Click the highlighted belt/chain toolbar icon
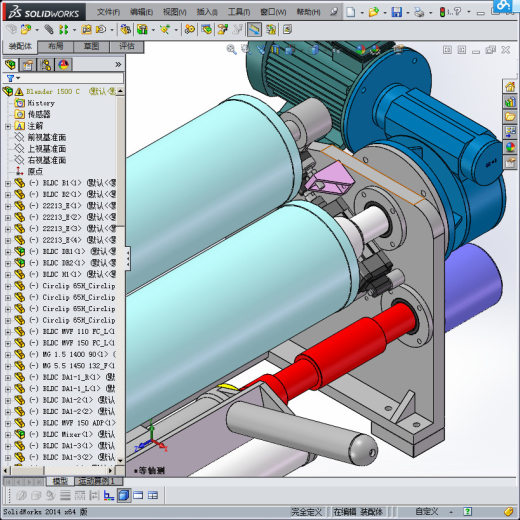Image resolution: width=520 pixels, height=520 pixels. coord(255,30)
